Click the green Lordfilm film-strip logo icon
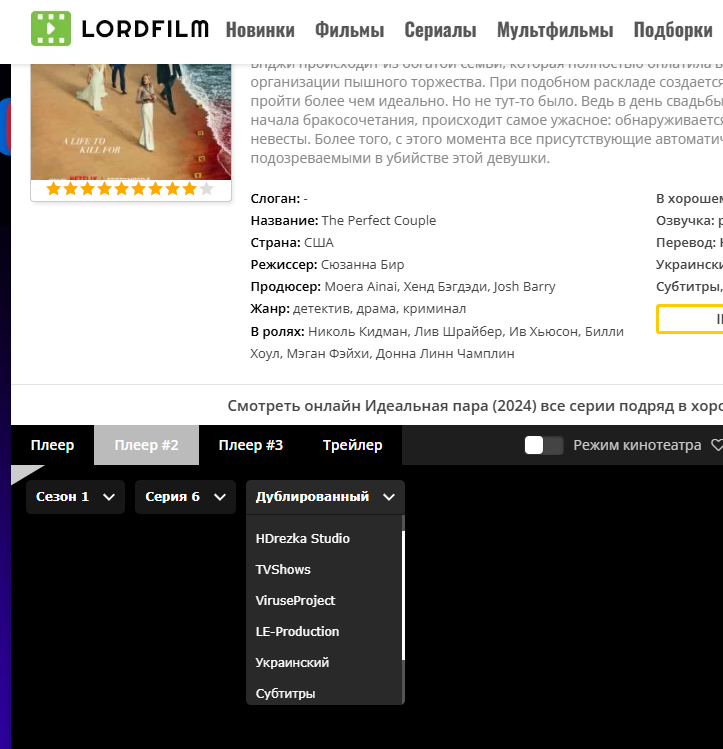 pos(51,29)
